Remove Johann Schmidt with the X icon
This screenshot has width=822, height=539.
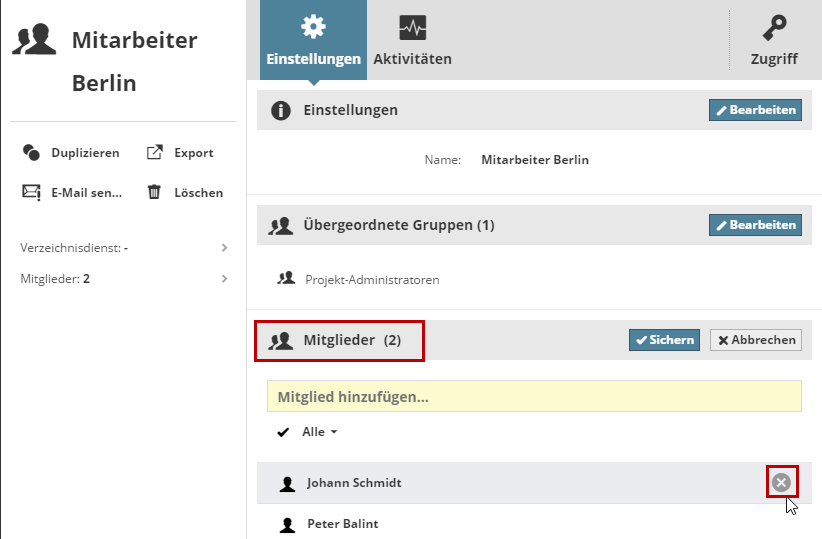coord(781,483)
